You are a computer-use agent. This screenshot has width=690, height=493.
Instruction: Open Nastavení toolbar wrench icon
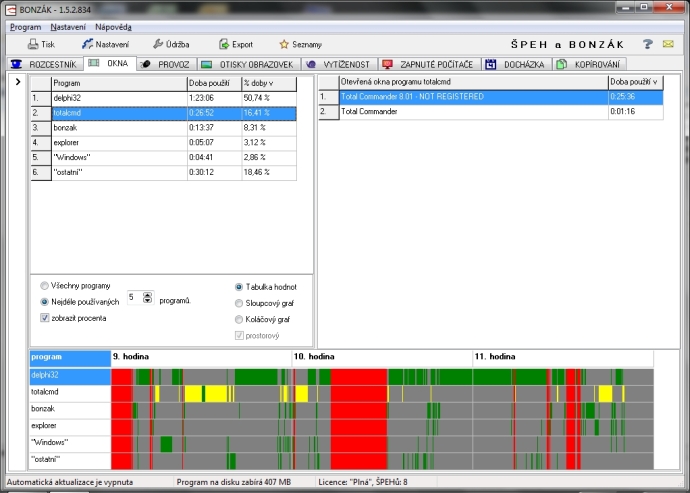(x=87, y=44)
